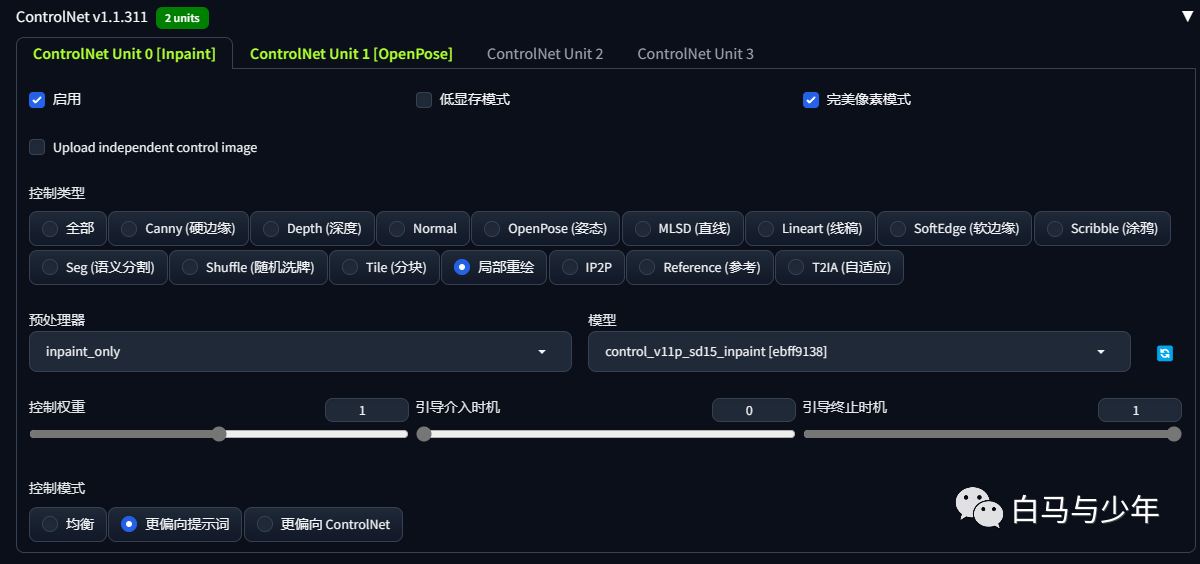Check Upload independent control image
This screenshot has width=1200, height=564.
pyautogui.click(x=37, y=147)
